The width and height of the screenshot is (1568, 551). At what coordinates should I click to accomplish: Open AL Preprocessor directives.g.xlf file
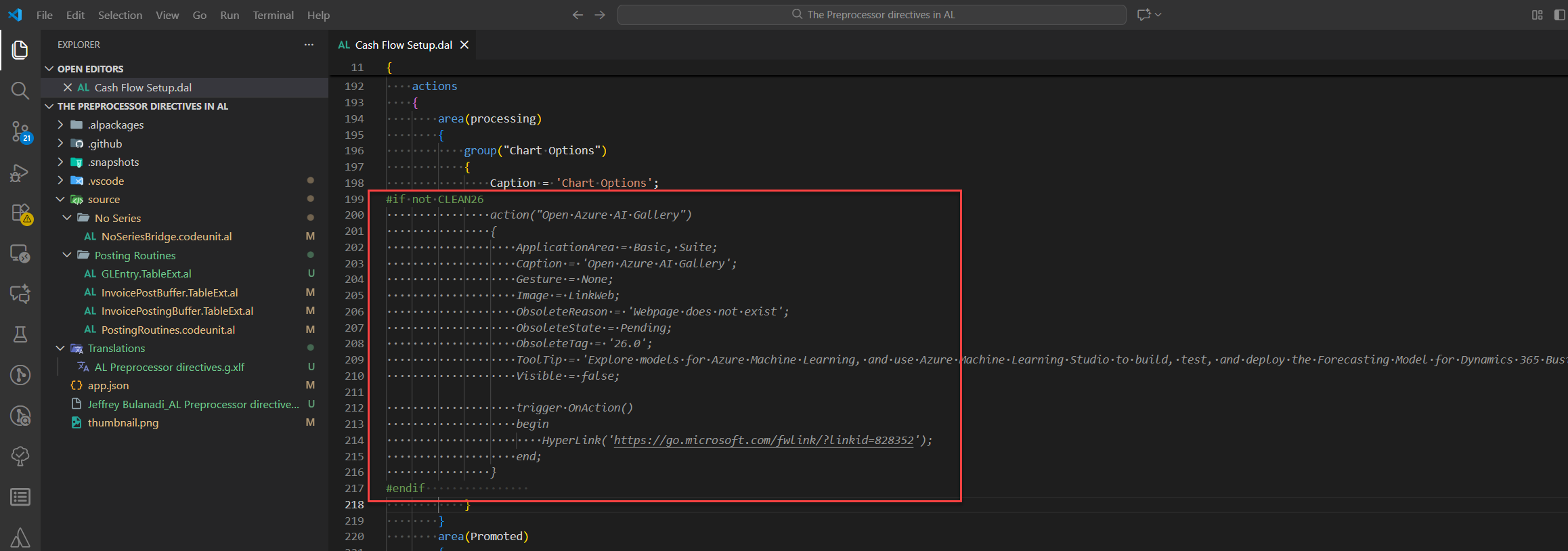(169, 367)
